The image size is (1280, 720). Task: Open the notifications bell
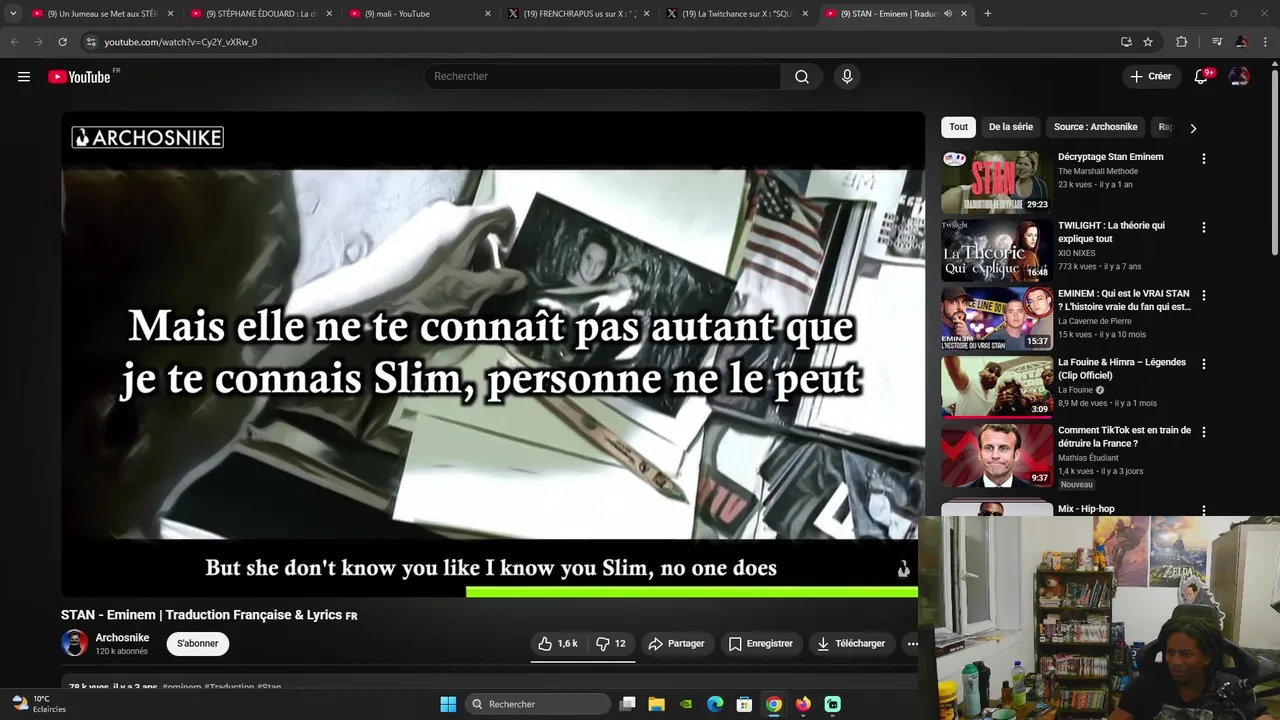pos(1201,76)
